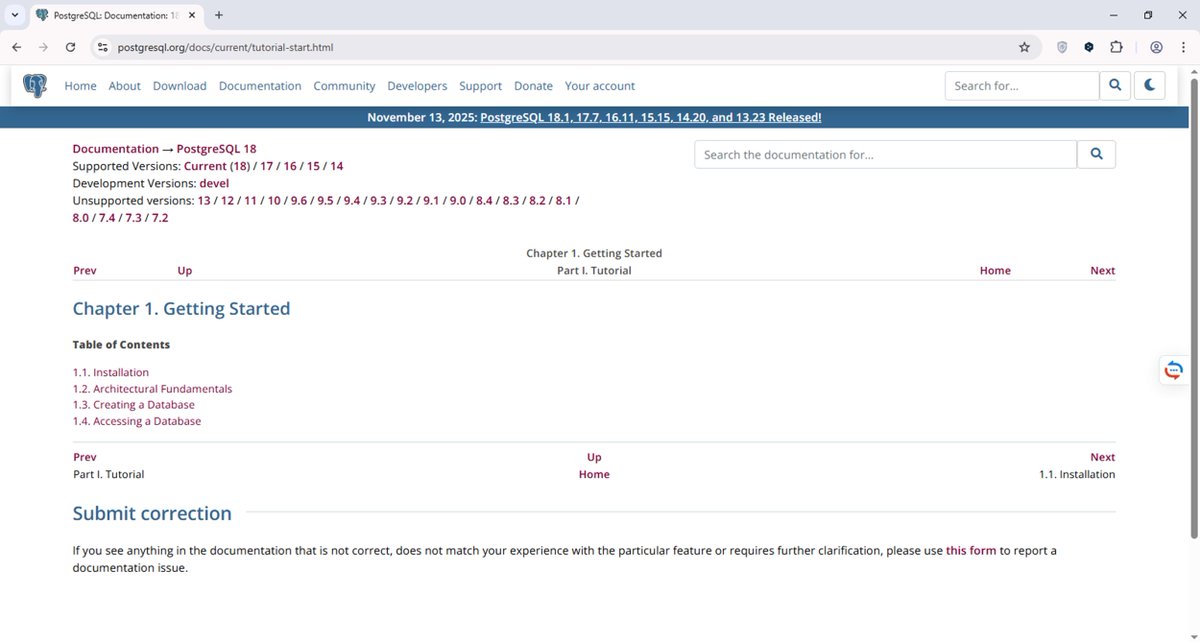Click the top Home navigation link

click(995, 270)
